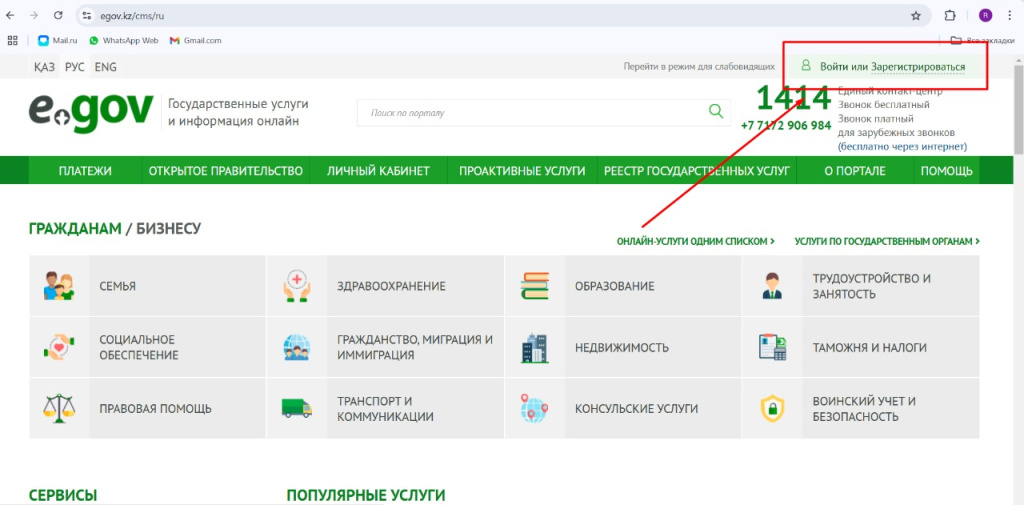Open the ПРАВОВАЯ ПОМОЩЬ category
The height and width of the screenshot is (505, 1024).
click(148, 408)
